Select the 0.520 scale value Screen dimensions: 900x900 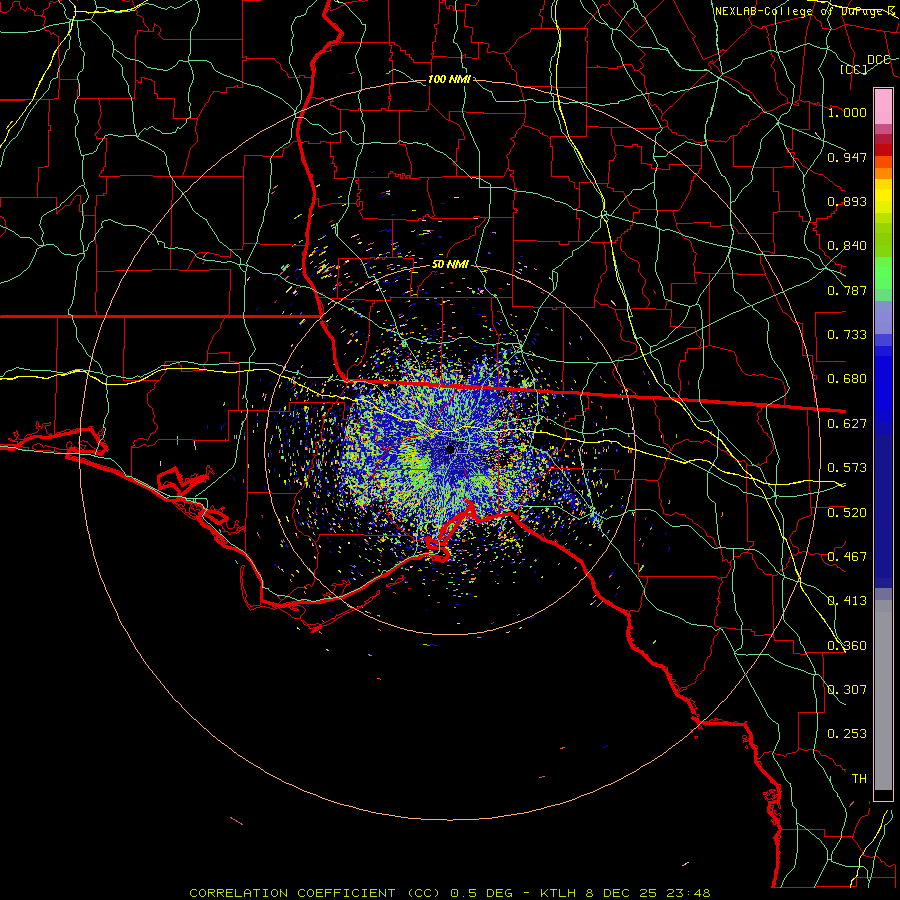(x=847, y=513)
